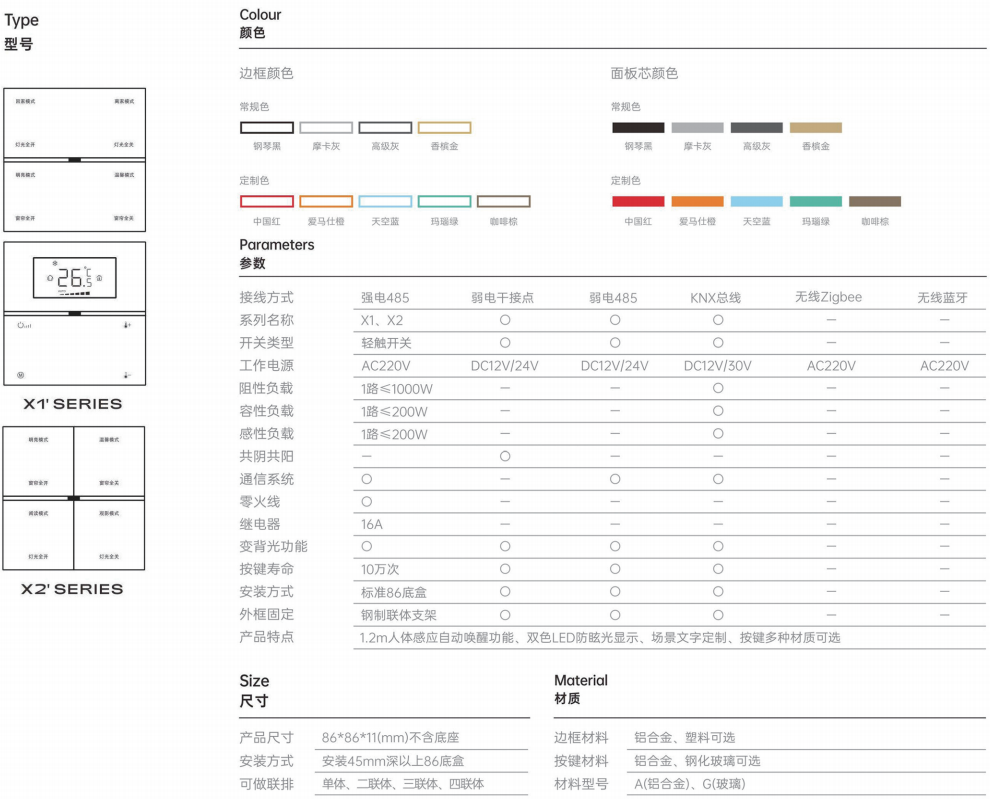
Task: Click the snowflake icon on thermostat display
Action: [54, 264]
